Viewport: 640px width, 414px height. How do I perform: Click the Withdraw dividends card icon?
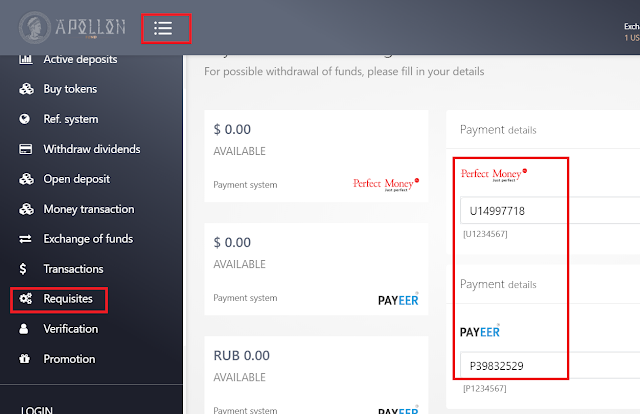pos(25,149)
